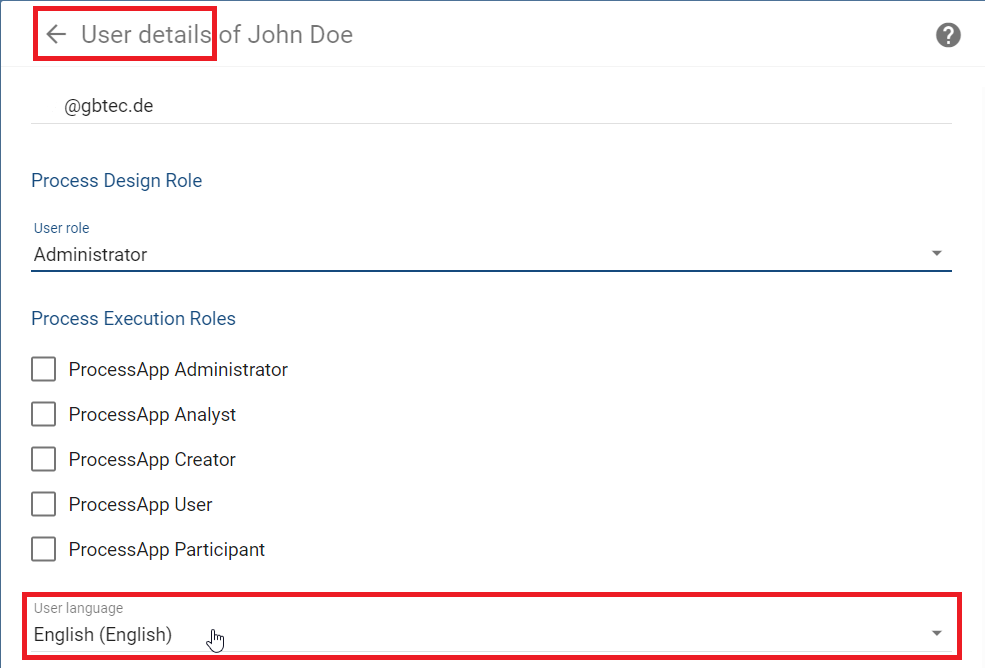Click the Process Execution Roles heading
985x668 pixels.
(133, 318)
